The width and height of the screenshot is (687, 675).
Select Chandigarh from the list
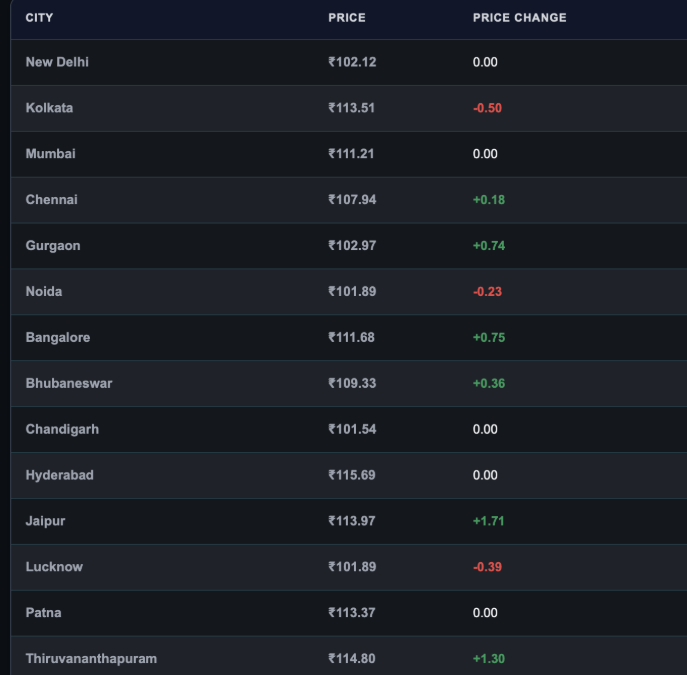[62, 429]
